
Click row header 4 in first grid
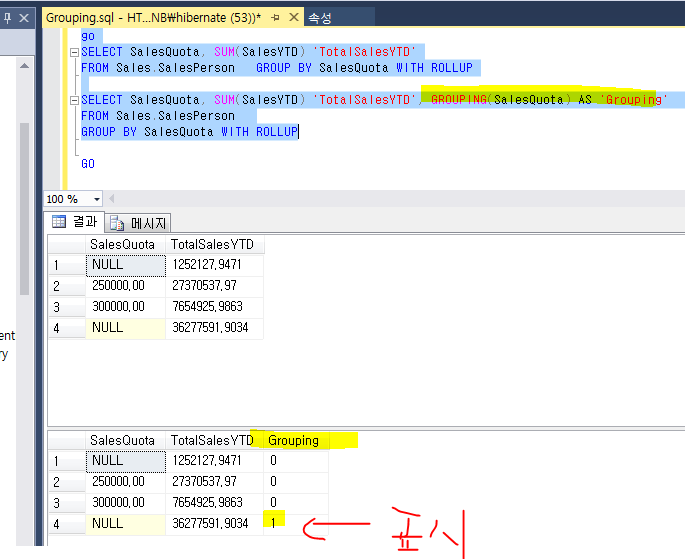click(x=67, y=328)
